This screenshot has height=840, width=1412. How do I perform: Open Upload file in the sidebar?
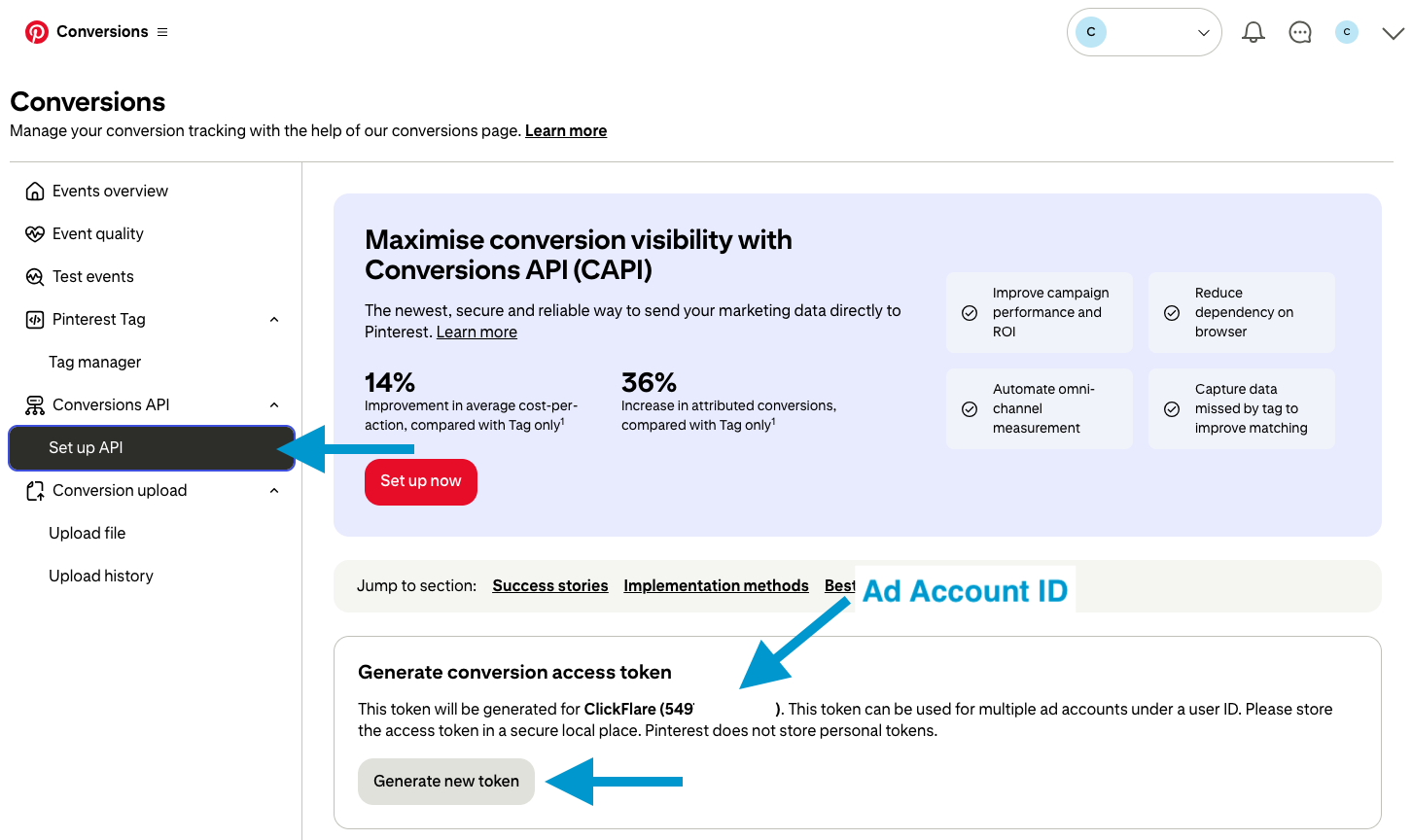88,534
